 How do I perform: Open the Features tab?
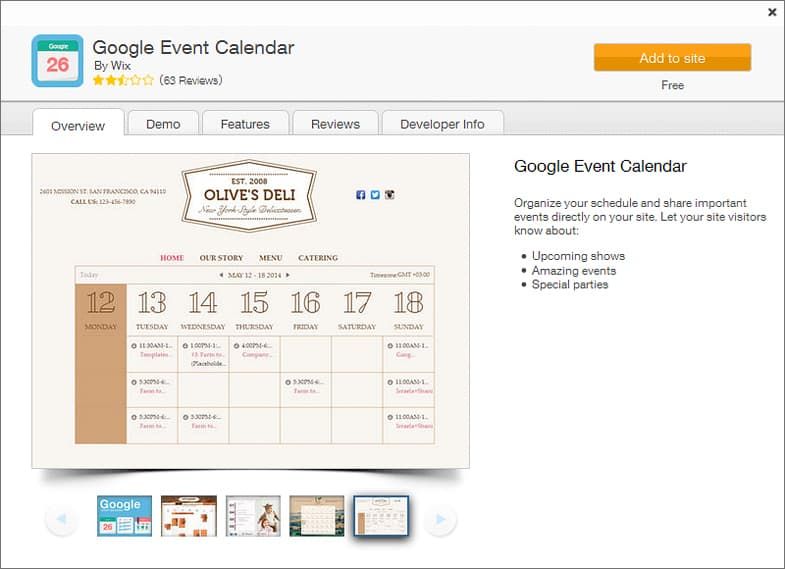pyautogui.click(x=245, y=123)
